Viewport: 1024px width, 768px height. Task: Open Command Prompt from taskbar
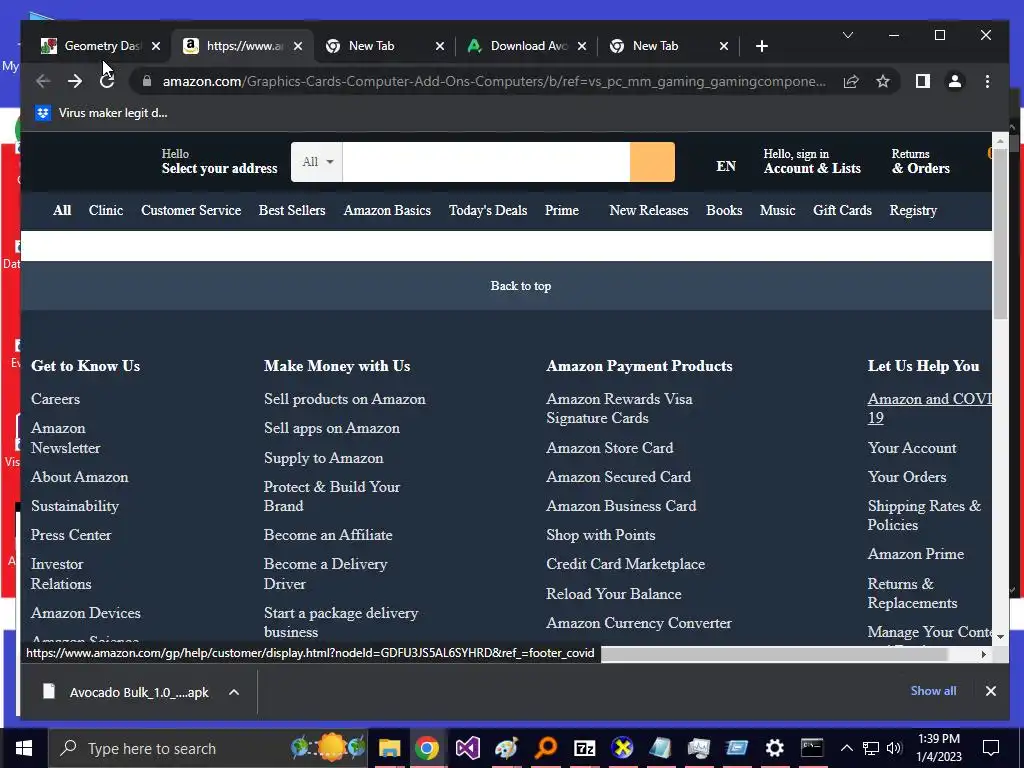tap(812, 748)
